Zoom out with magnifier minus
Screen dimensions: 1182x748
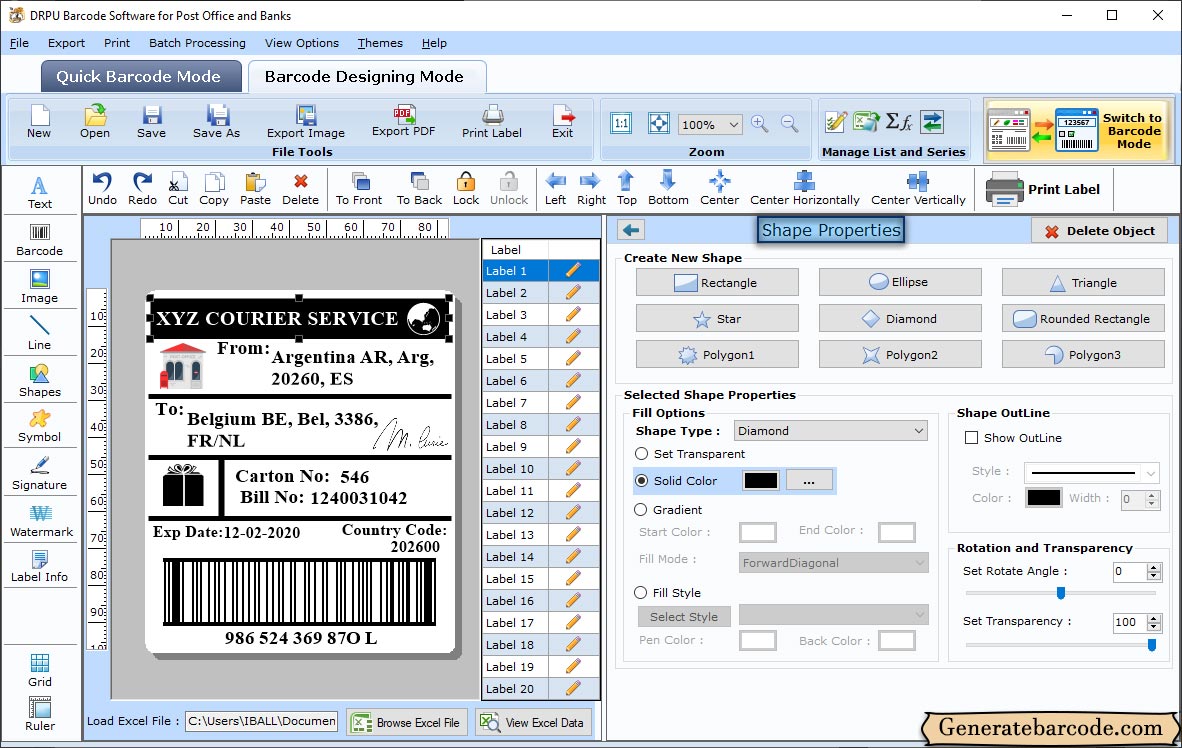pyautogui.click(x=789, y=124)
